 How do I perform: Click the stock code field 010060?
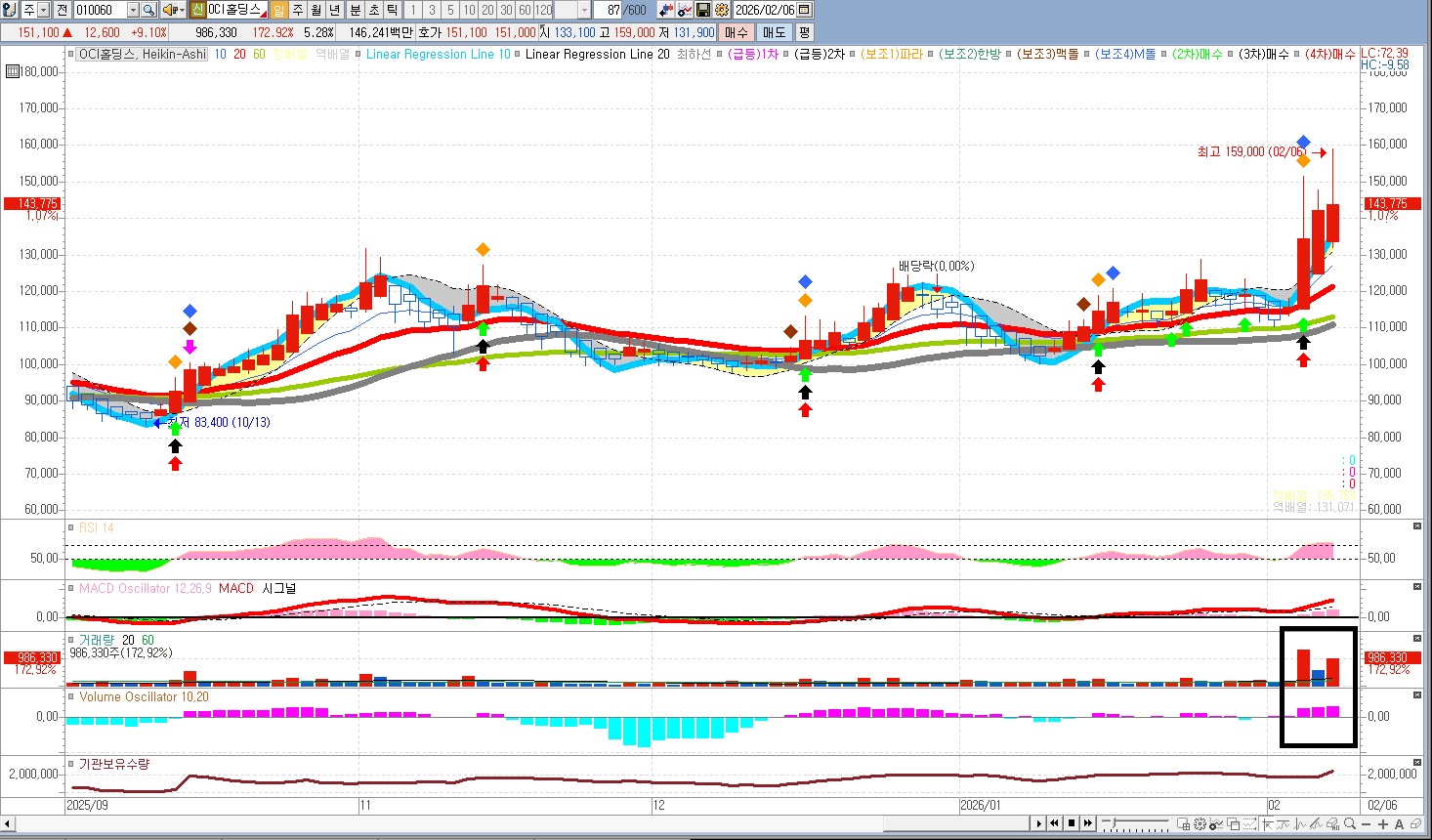101,10
